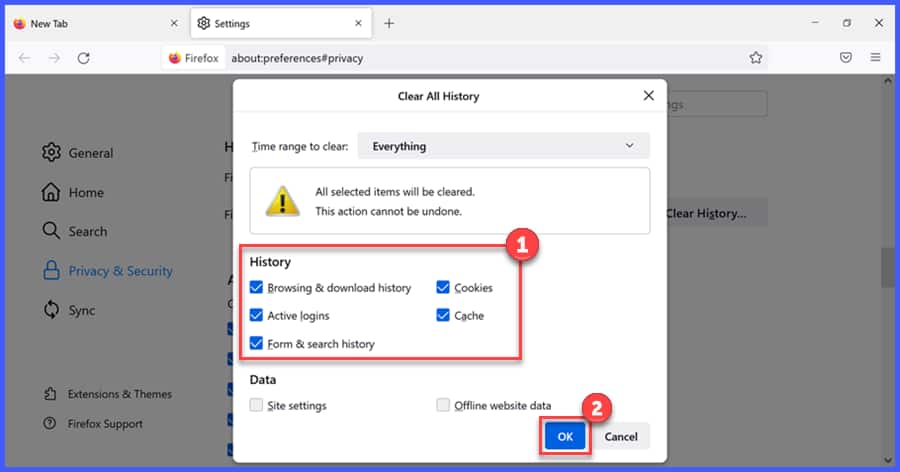
Task: Bookmark this page with the star icon
Action: [756, 58]
